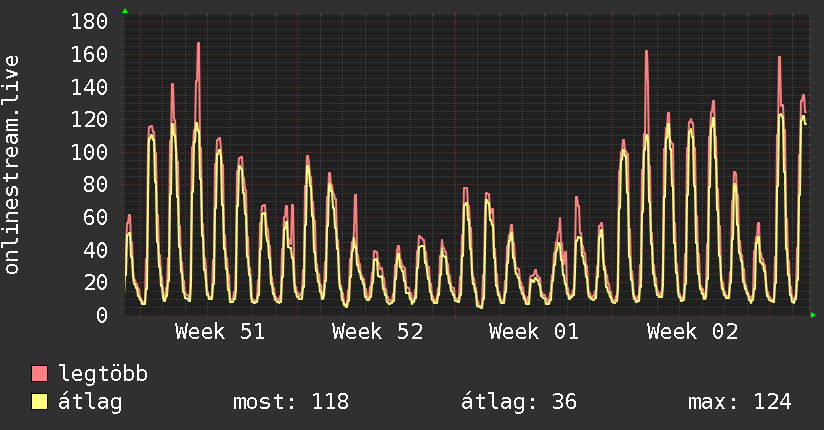Click the átlag: 36 statistic

coord(519,402)
